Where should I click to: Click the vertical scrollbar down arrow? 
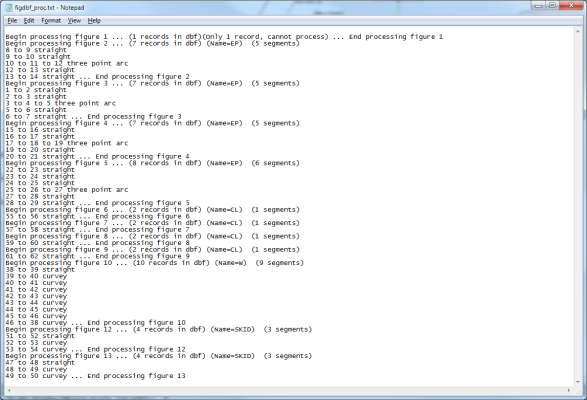click(578, 382)
